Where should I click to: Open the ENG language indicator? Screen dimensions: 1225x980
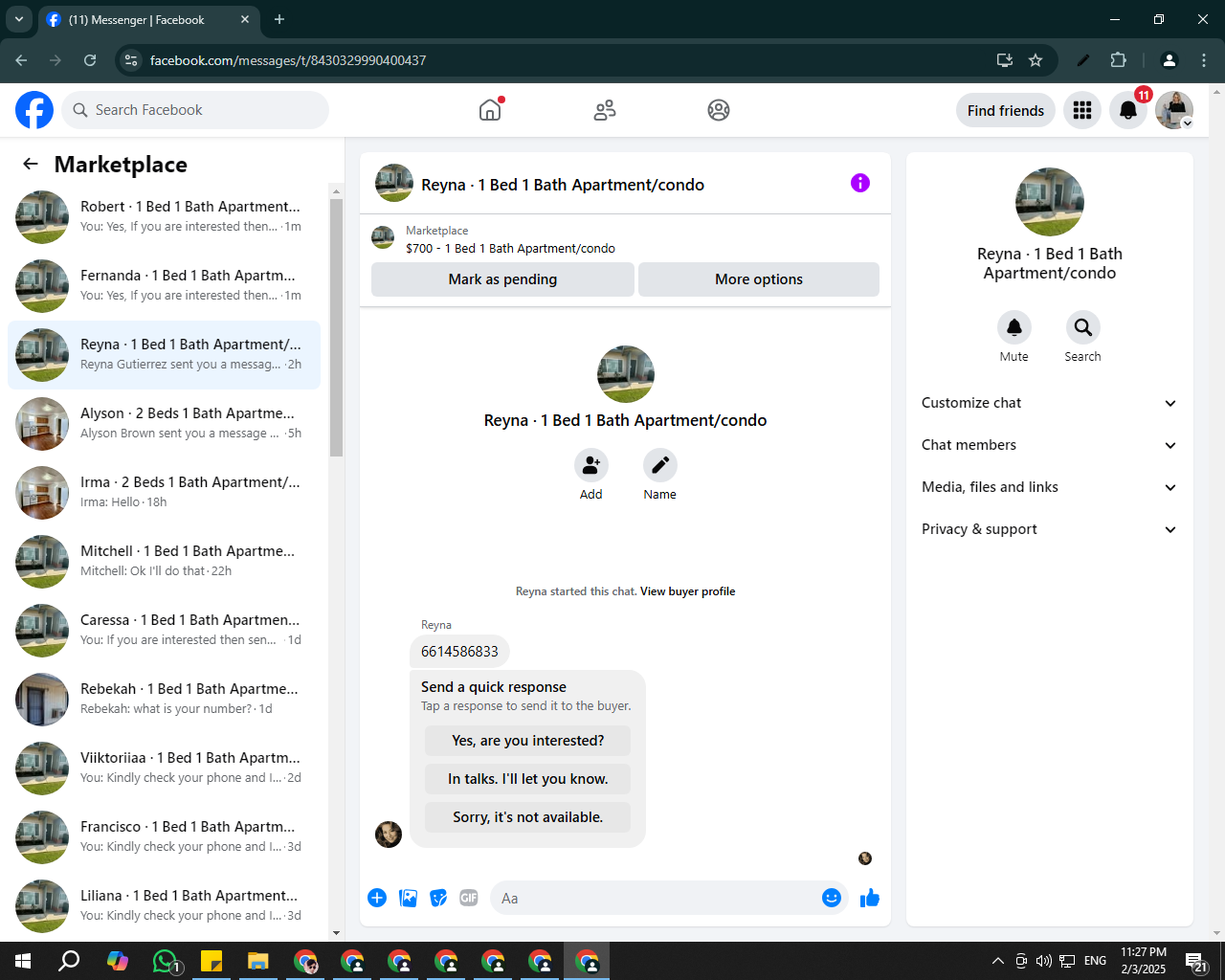pos(1096,961)
